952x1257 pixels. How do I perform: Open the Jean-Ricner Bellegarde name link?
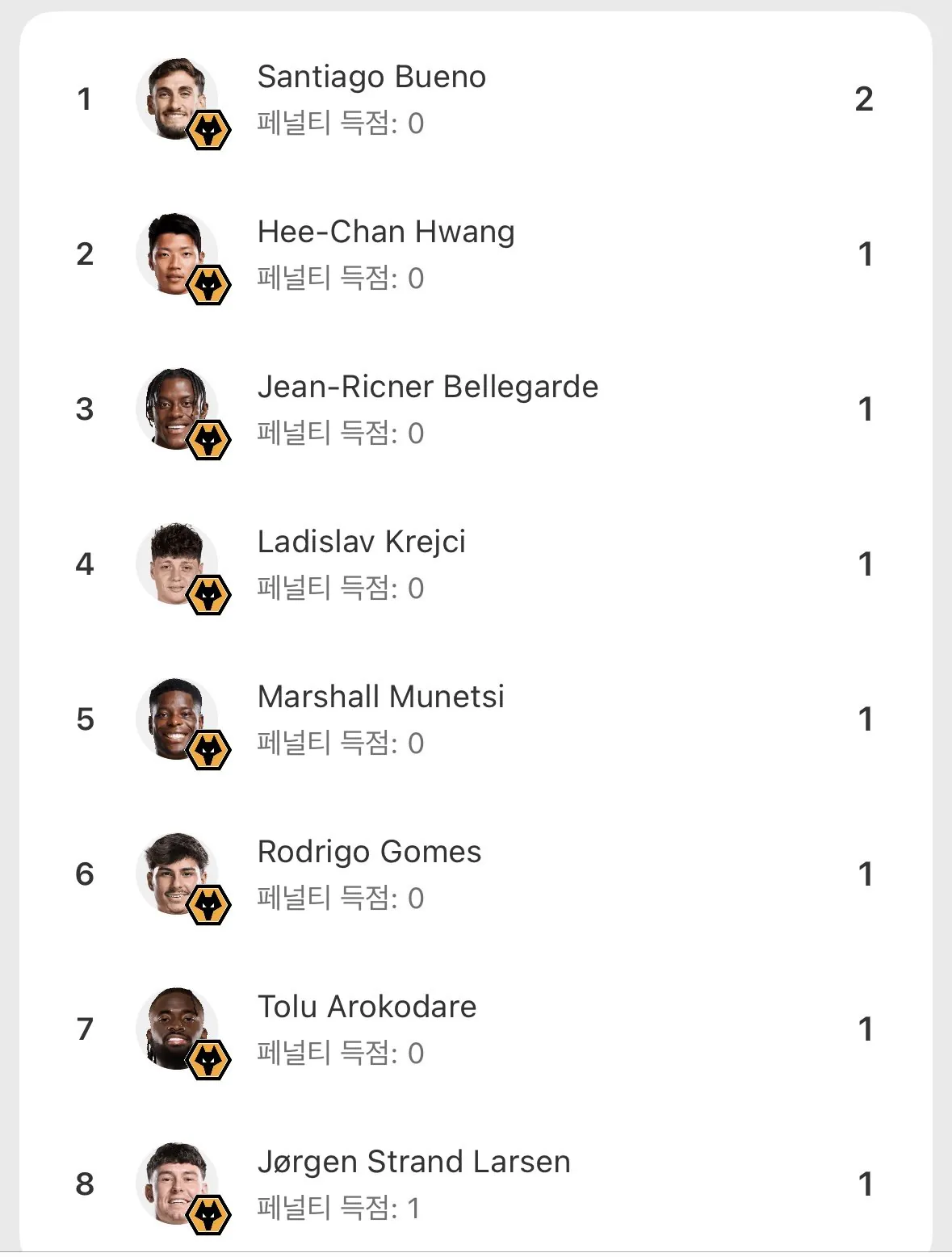coord(428,387)
